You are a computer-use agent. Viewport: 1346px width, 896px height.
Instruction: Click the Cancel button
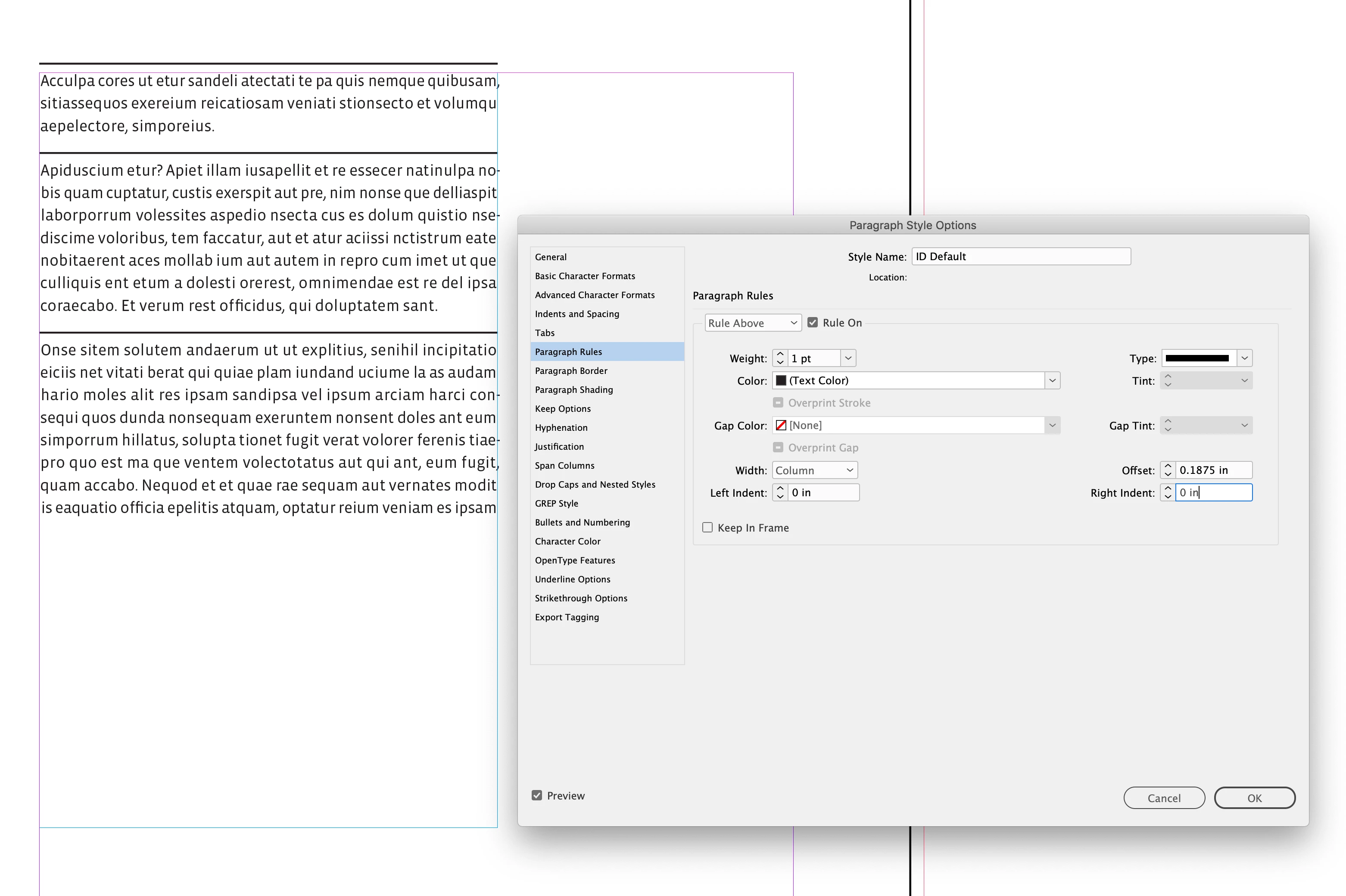pos(1163,798)
